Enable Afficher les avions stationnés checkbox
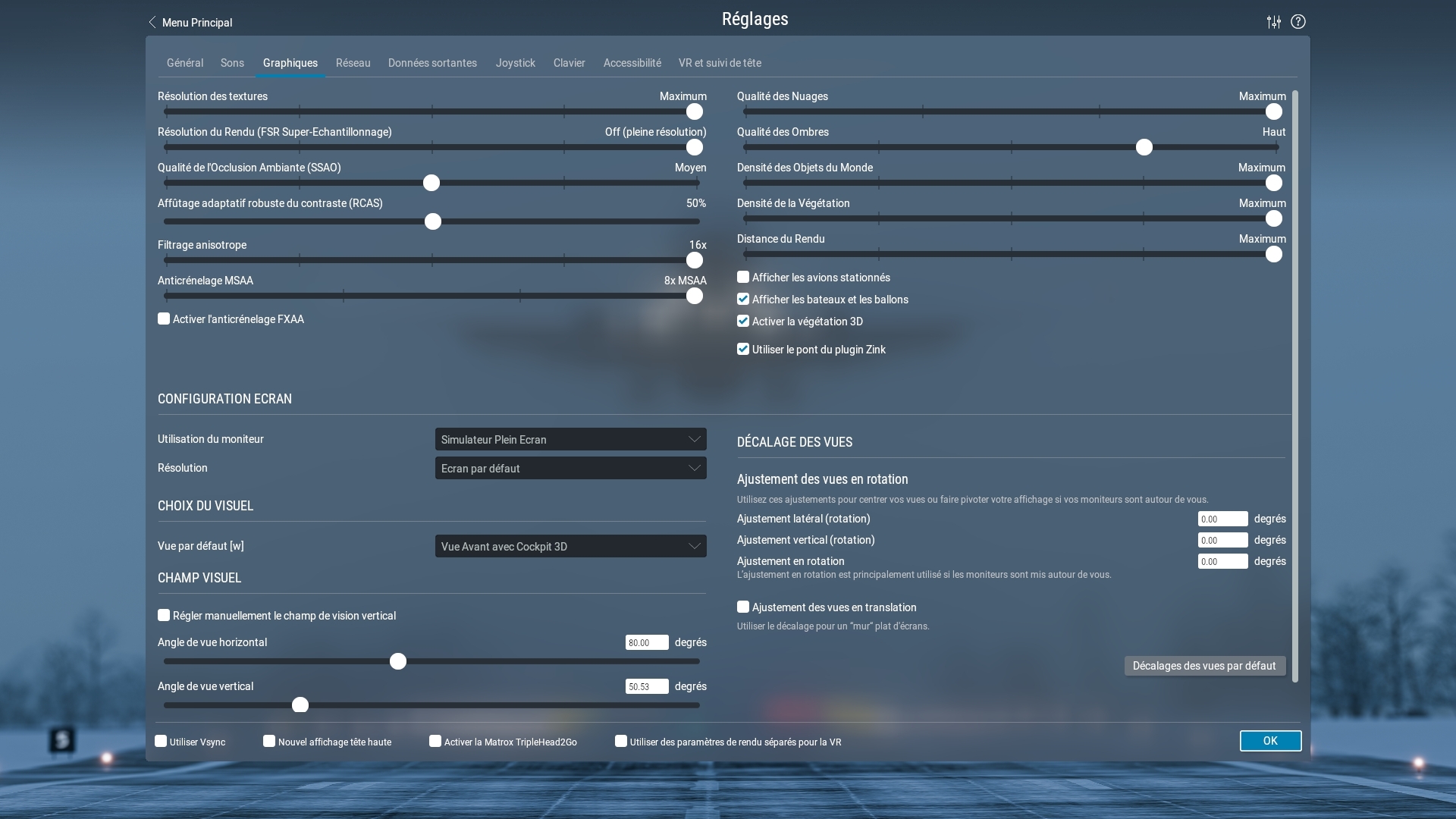 point(743,278)
